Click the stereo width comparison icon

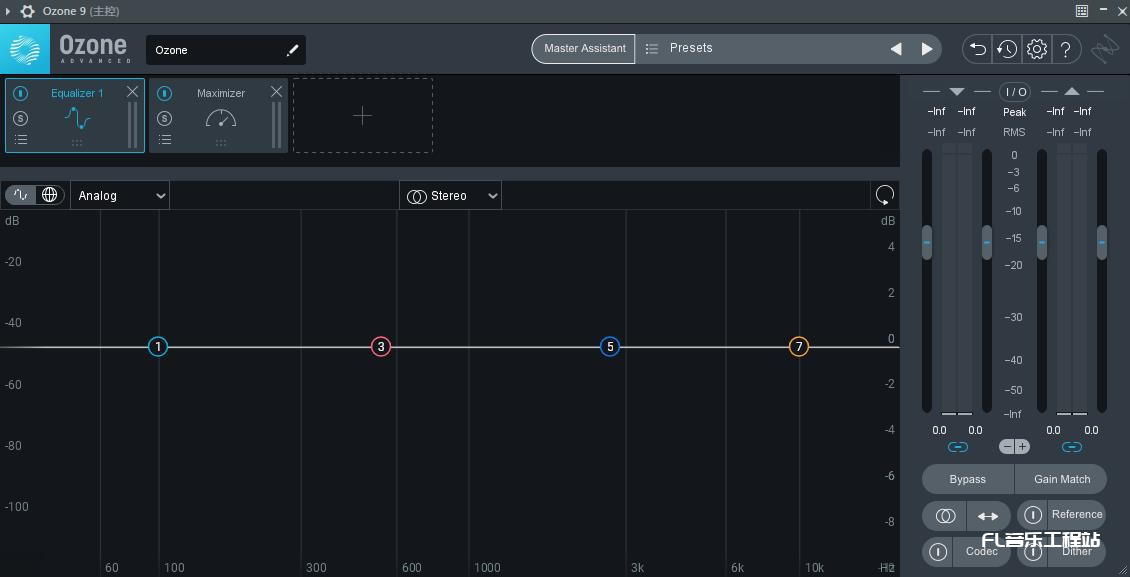coord(944,515)
